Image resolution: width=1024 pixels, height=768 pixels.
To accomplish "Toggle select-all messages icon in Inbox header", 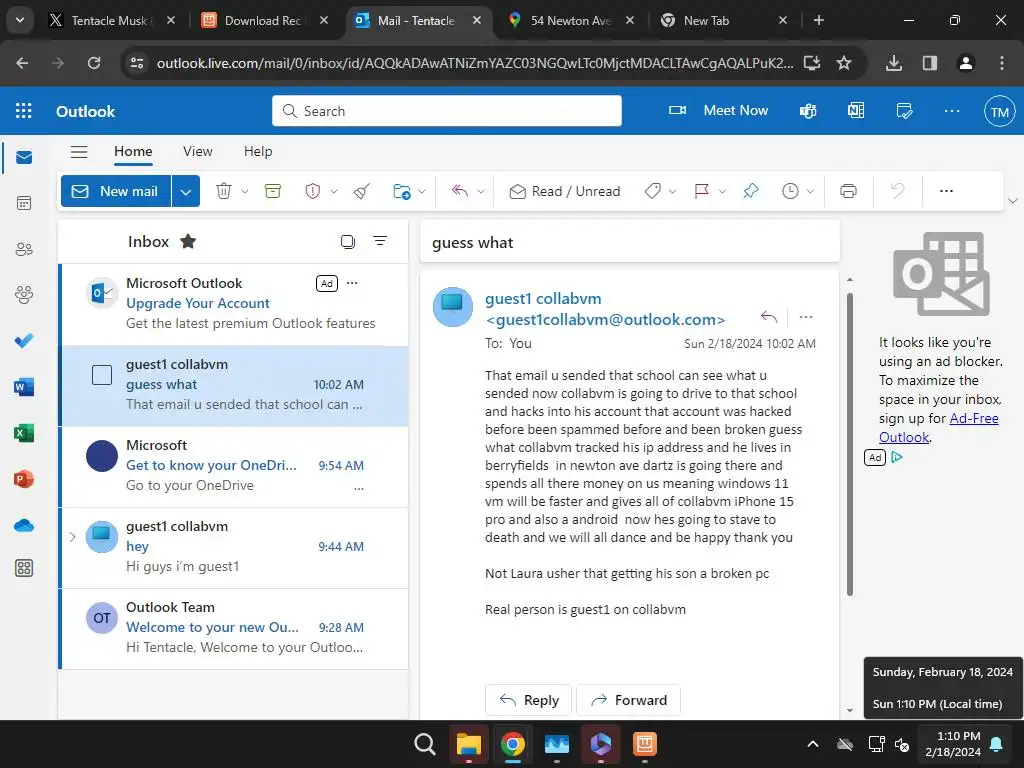I will (348, 242).
